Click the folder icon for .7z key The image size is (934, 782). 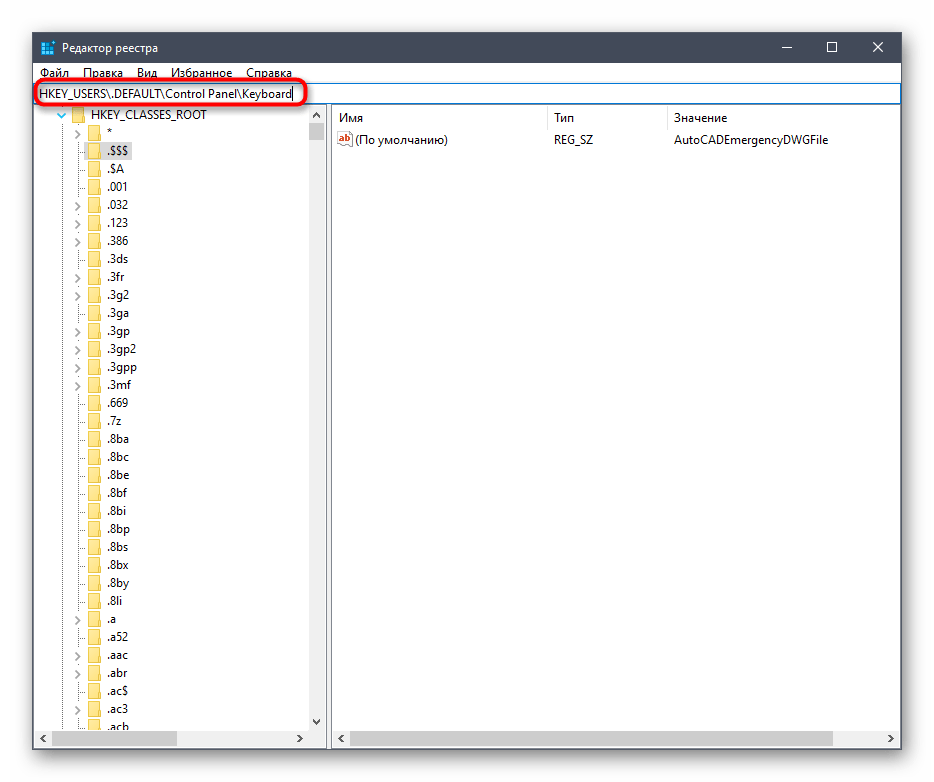pyautogui.click(x=95, y=421)
